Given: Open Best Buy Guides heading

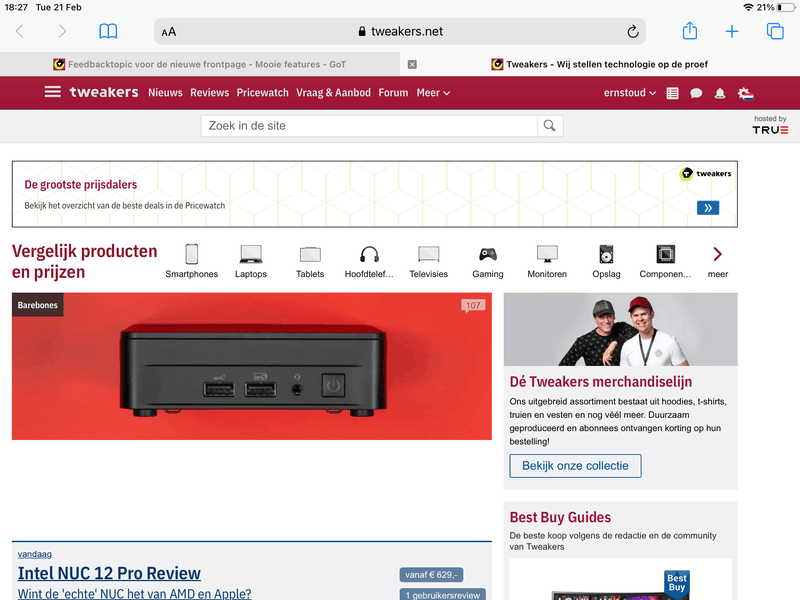Looking at the screenshot, I should point(560,517).
